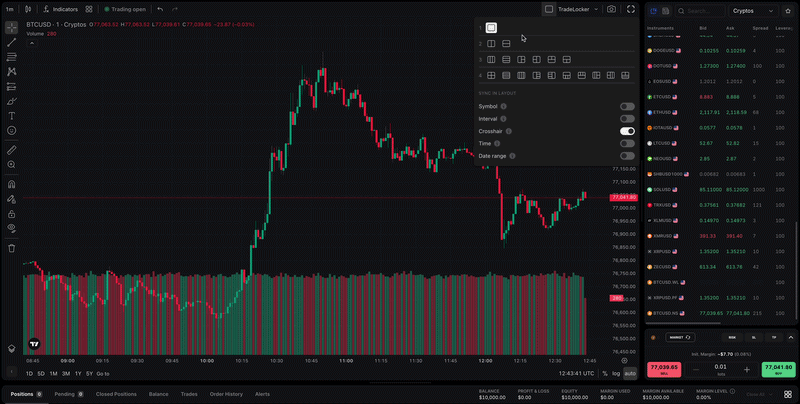Select the zoom in tool
The height and width of the screenshot is (404, 800).
point(11,165)
